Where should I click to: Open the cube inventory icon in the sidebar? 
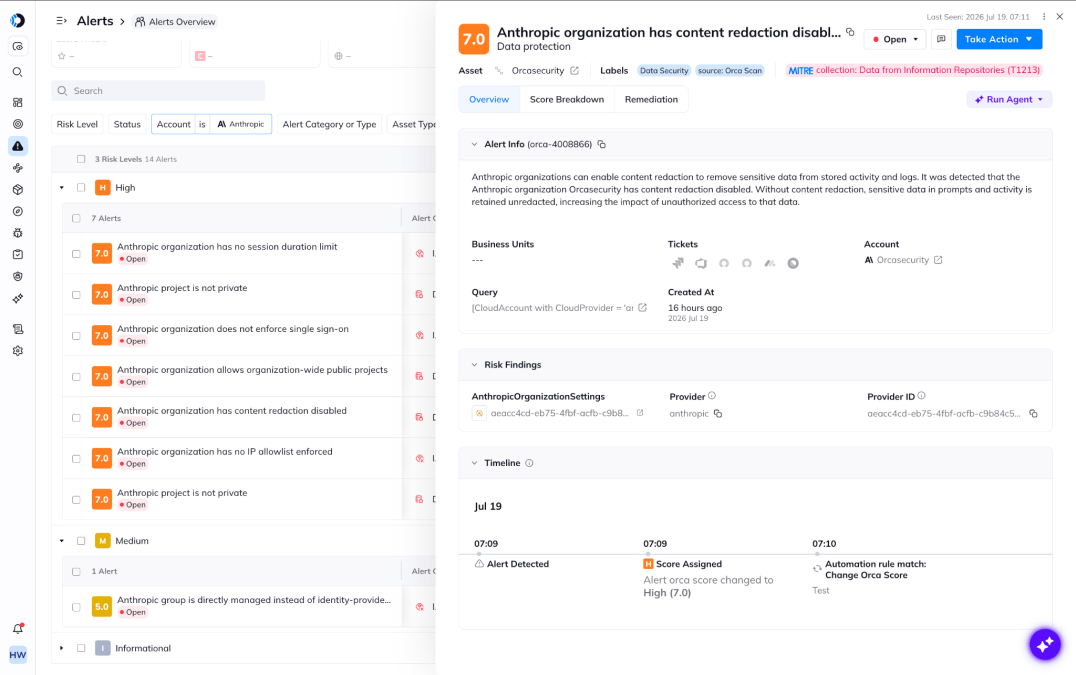click(x=18, y=190)
